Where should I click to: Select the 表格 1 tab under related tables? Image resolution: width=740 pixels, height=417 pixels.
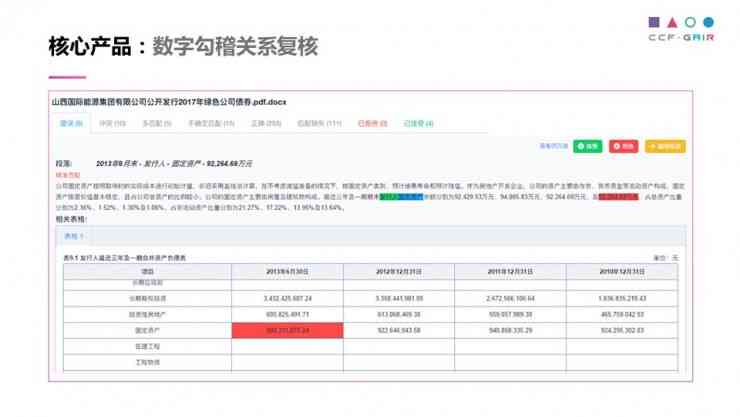tap(74, 236)
